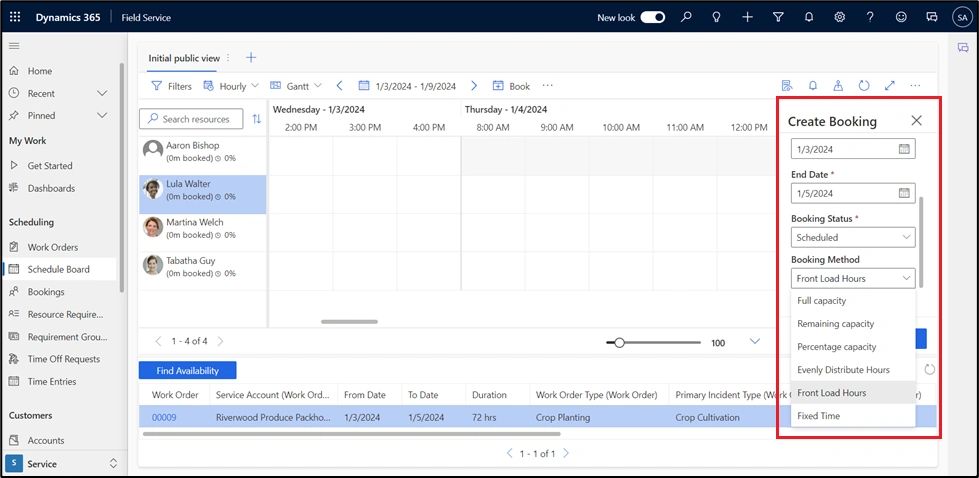Select Percentage capacity option
979x478 pixels.
click(x=853, y=347)
